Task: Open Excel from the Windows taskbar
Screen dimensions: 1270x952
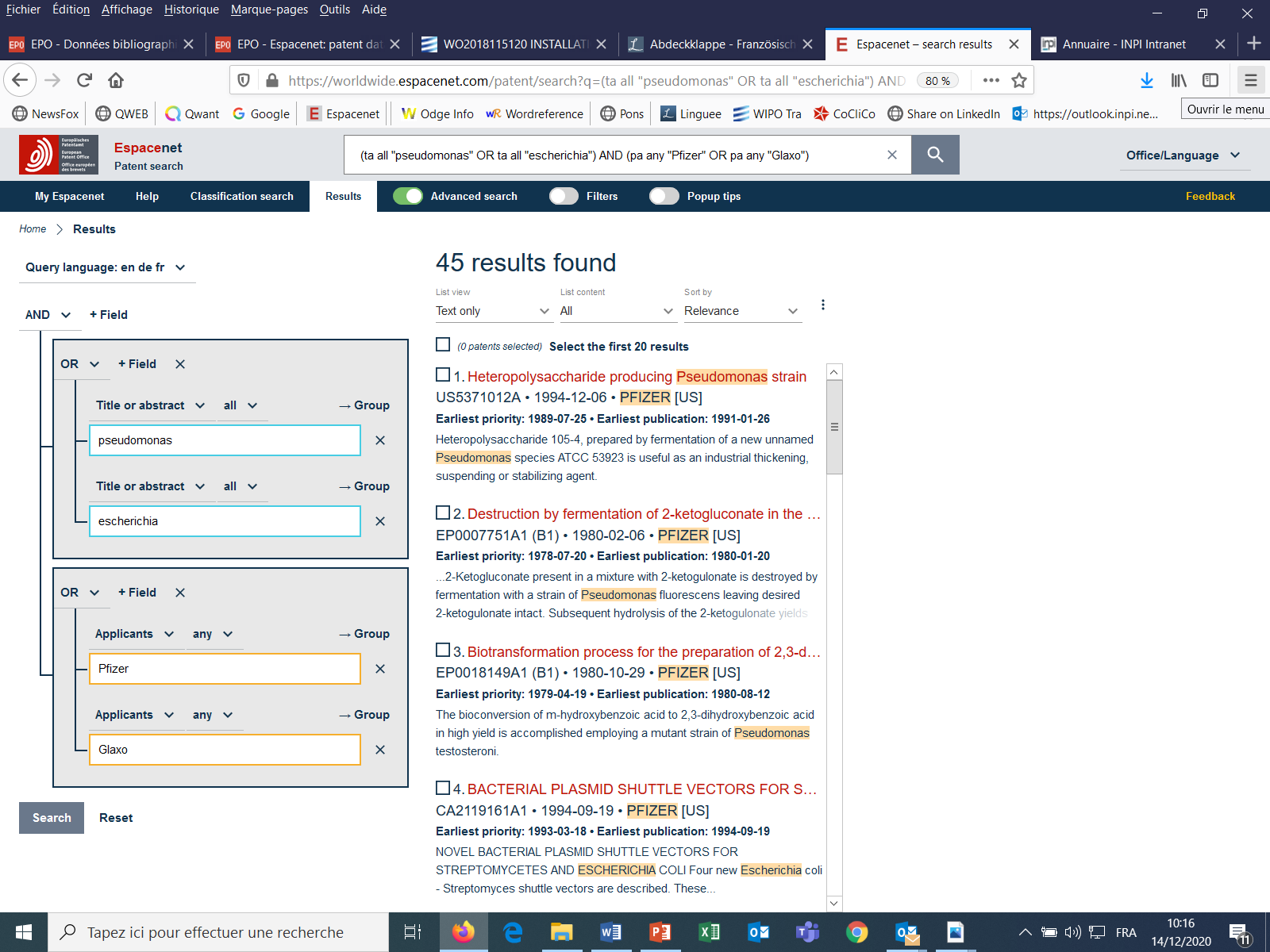Action: (x=709, y=932)
